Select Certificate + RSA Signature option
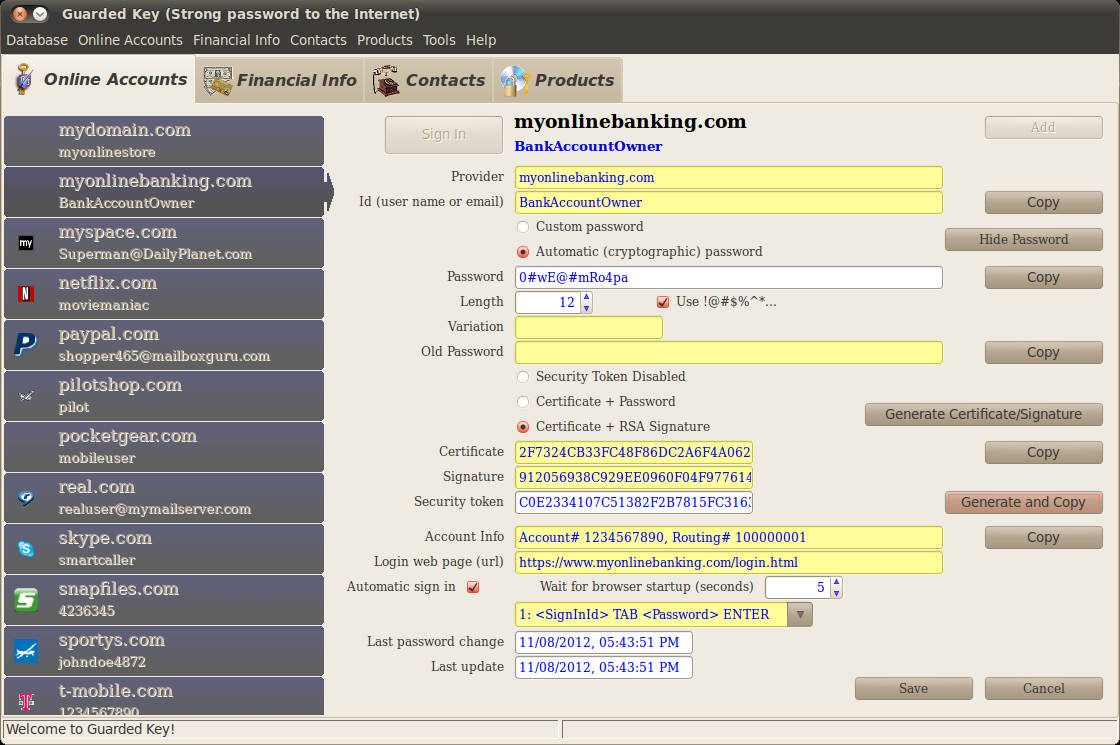The height and width of the screenshot is (745, 1120). [523, 427]
